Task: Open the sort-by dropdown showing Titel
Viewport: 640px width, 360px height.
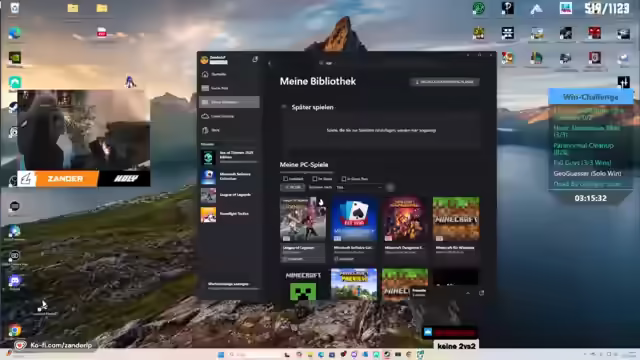Action: click(359, 187)
